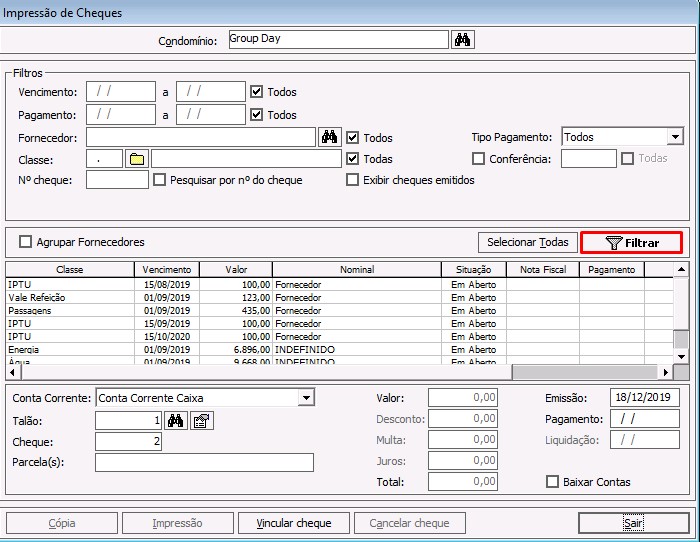Click the Impressão button
This screenshot has width=700, height=542.
click(x=178, y=523)
